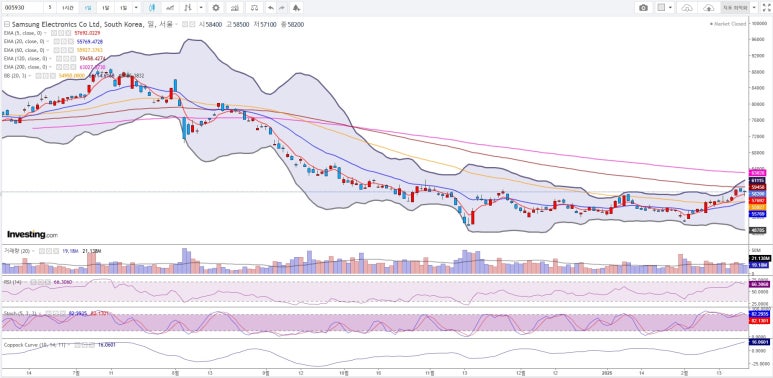Click the bar style toolbar icon
The width and height of the screenshot is (773, 378).
(187, 8)
